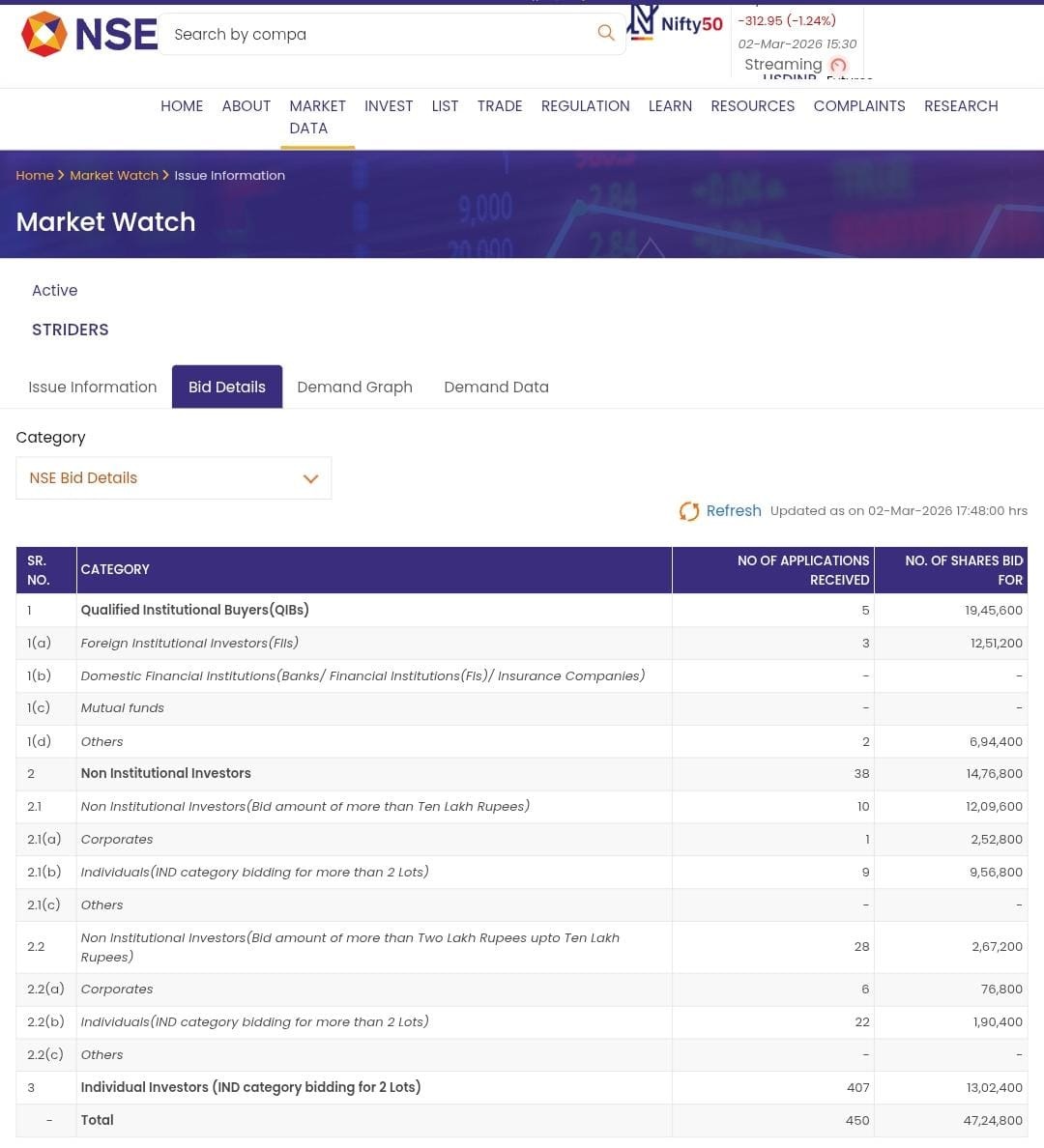Screen dimensions: 1044x1148
Task: Open the ABOUT menu
Action: [x=246, y=106]
